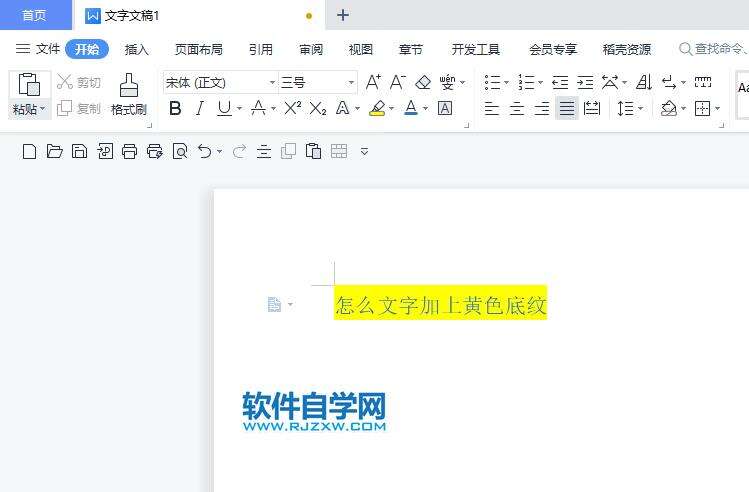This screenshot has width=749, height=492.
Task: Decrease font size with A- icon
Action: tap(398, 82)
